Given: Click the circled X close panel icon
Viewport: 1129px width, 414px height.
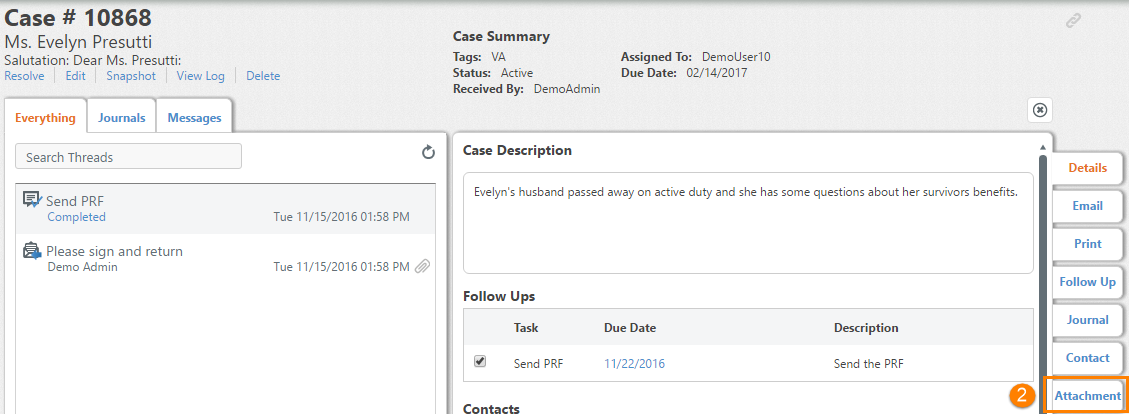Looking at the screenshot, I should [1040, 110].
